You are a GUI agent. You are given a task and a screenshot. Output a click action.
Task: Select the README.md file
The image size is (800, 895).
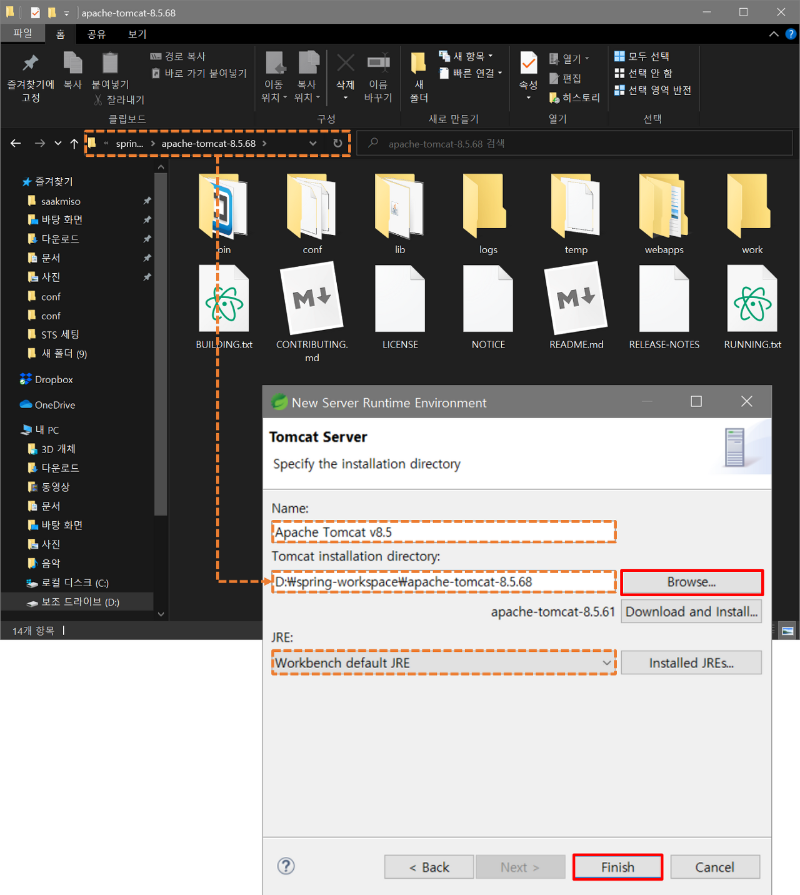coord(576,307)
